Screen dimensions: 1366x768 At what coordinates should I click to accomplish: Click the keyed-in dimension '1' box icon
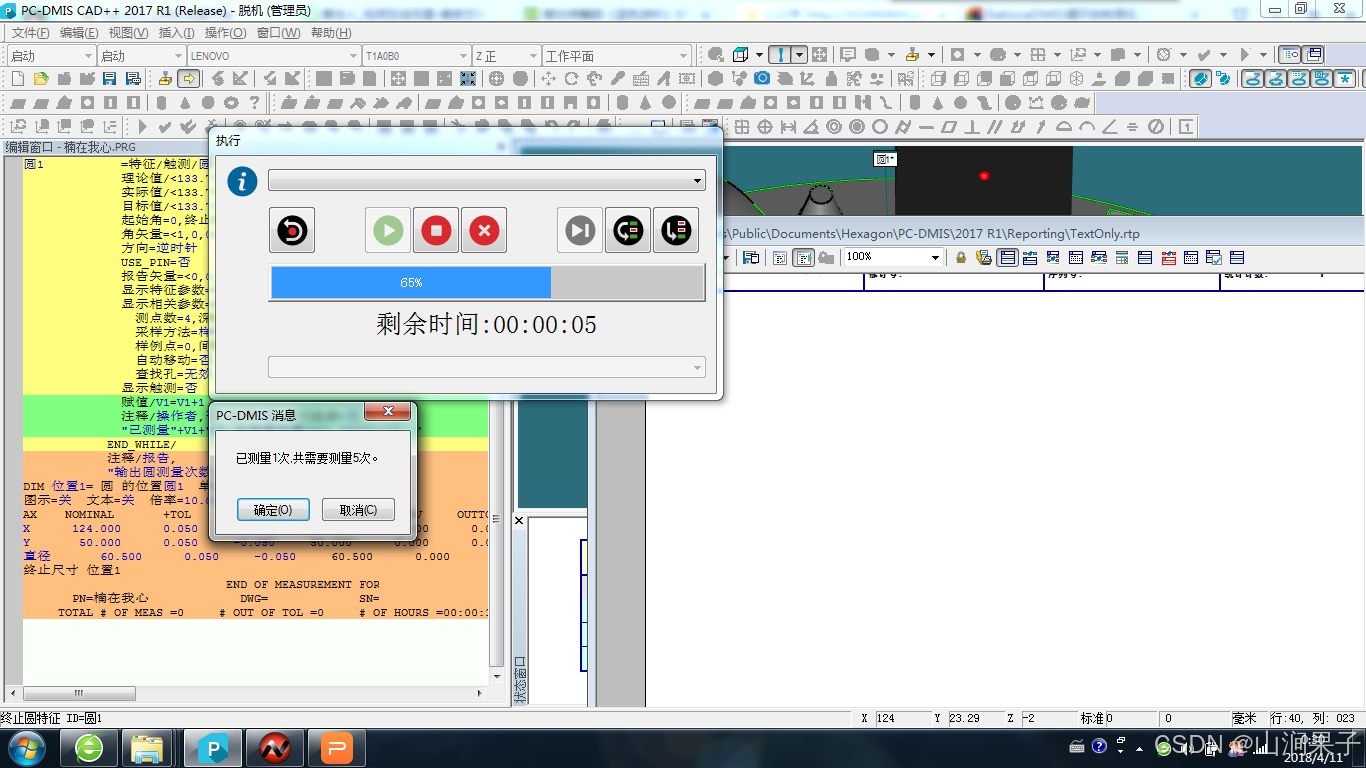pyautogui.click(x=1185, y=127)
